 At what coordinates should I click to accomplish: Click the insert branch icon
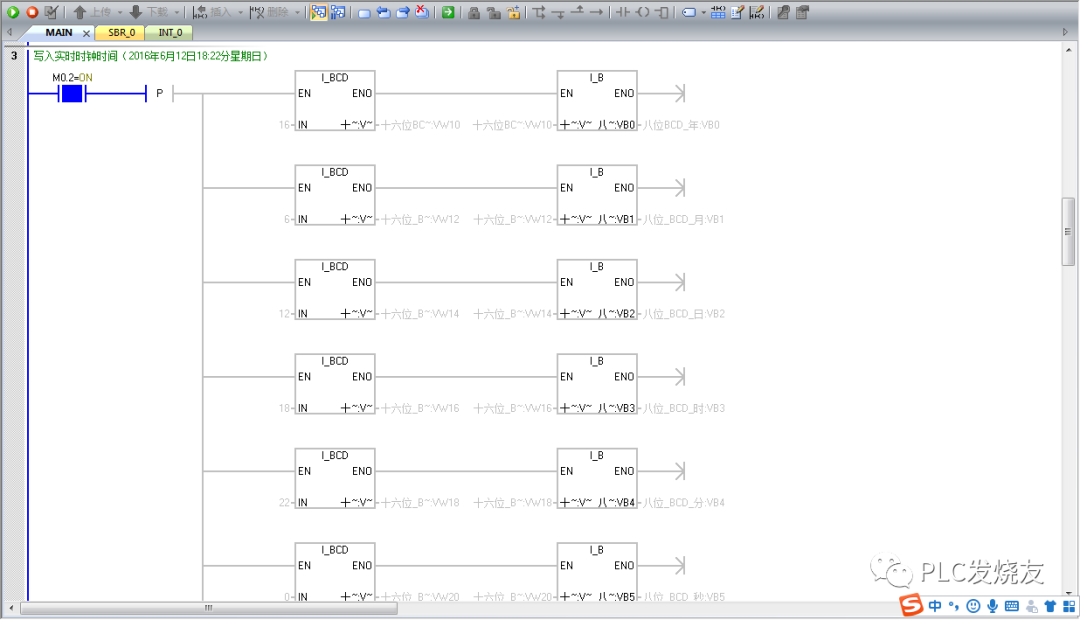pyautogui.click(x=539, y=12)
